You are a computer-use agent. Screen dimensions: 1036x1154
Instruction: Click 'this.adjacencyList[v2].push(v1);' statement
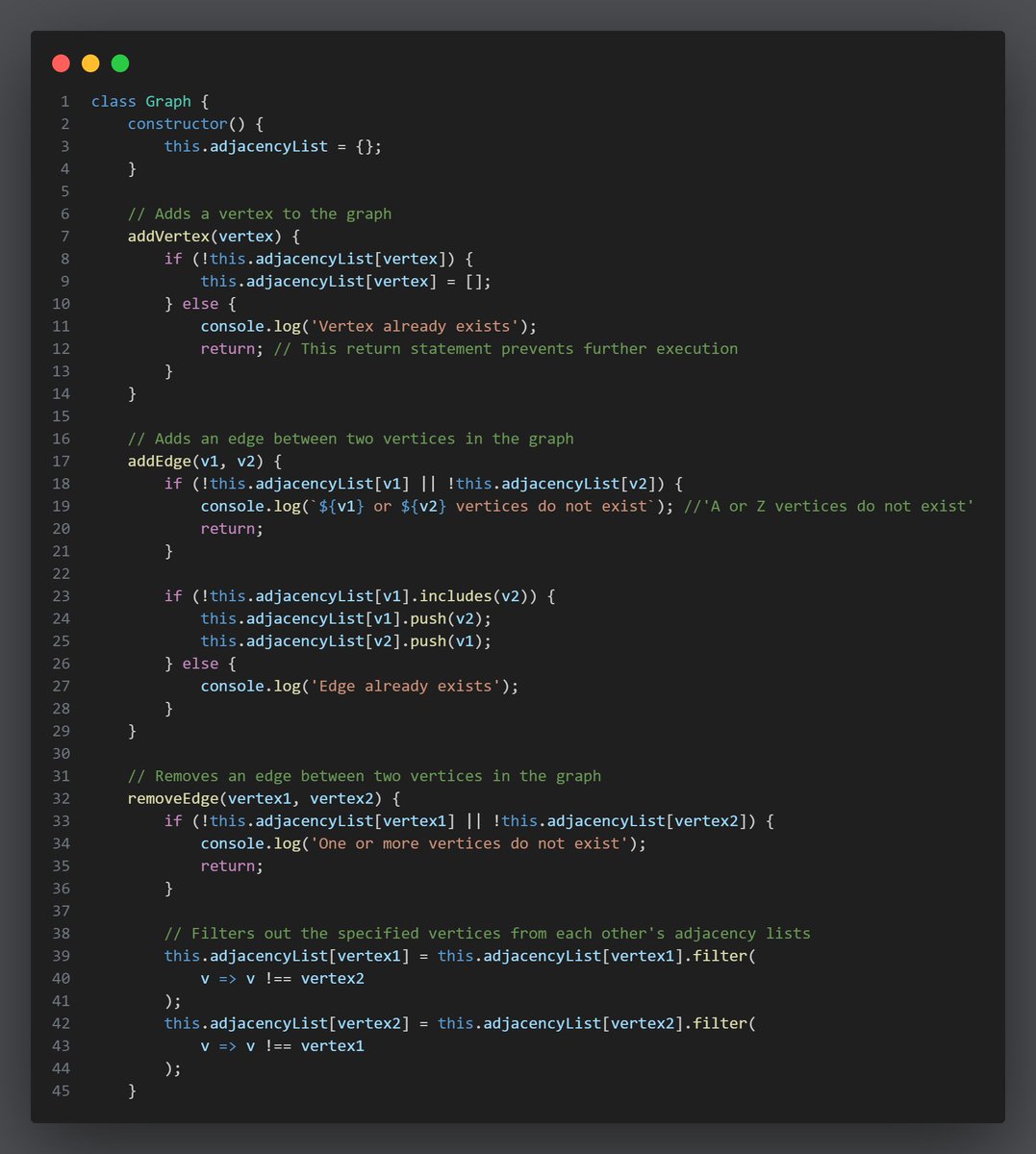pyautogui.click(x=346, y=640)
